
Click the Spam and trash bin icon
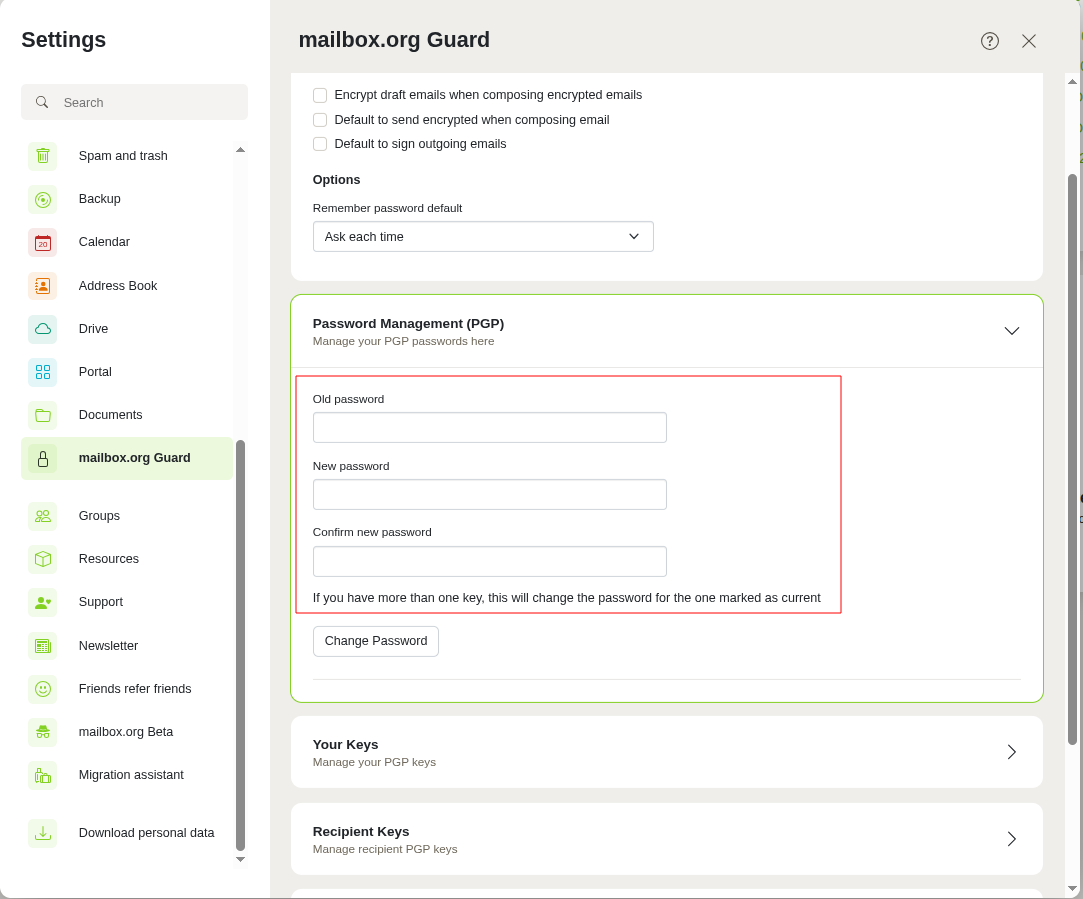[x=43, y=156]
